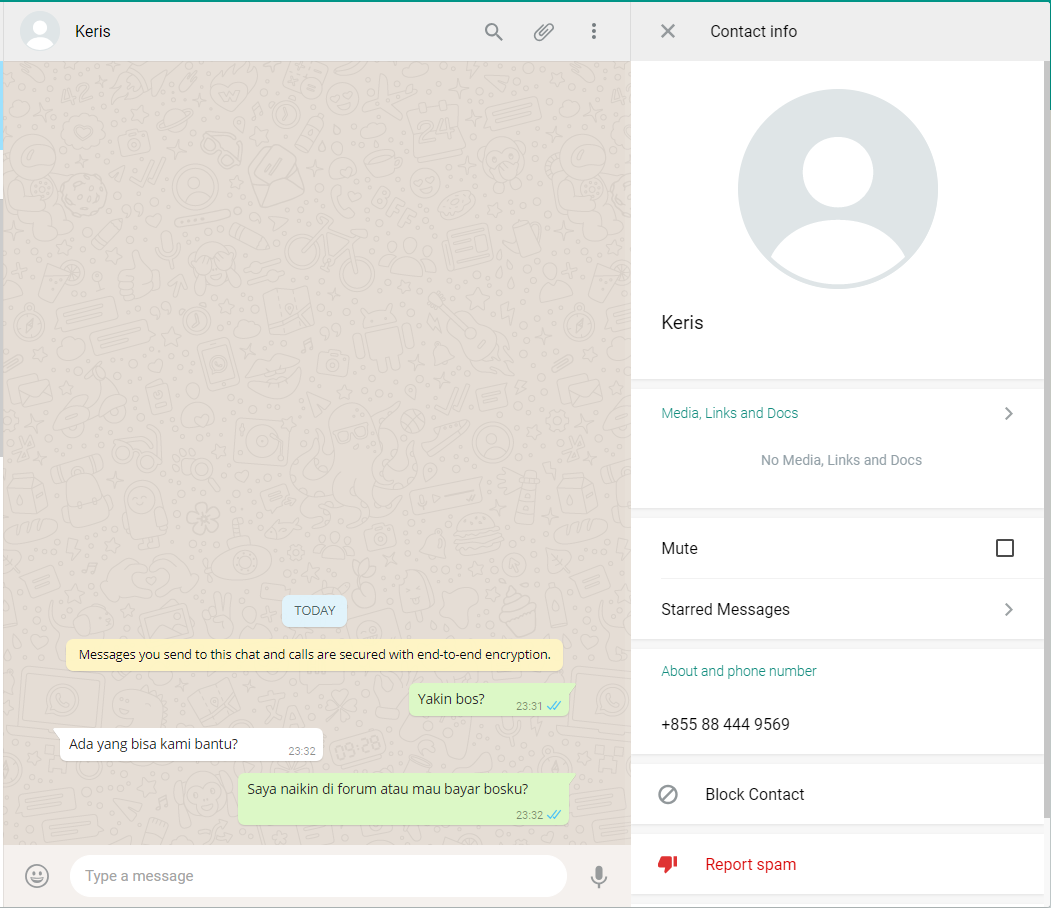Expand Starred Messages chevron
Screen dimensions: 1051x908
(x=1008, y=609)
